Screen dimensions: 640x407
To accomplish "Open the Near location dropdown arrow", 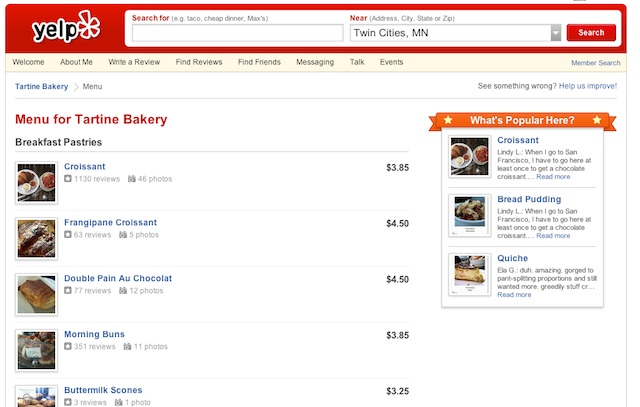I will (x=556, y=33).
